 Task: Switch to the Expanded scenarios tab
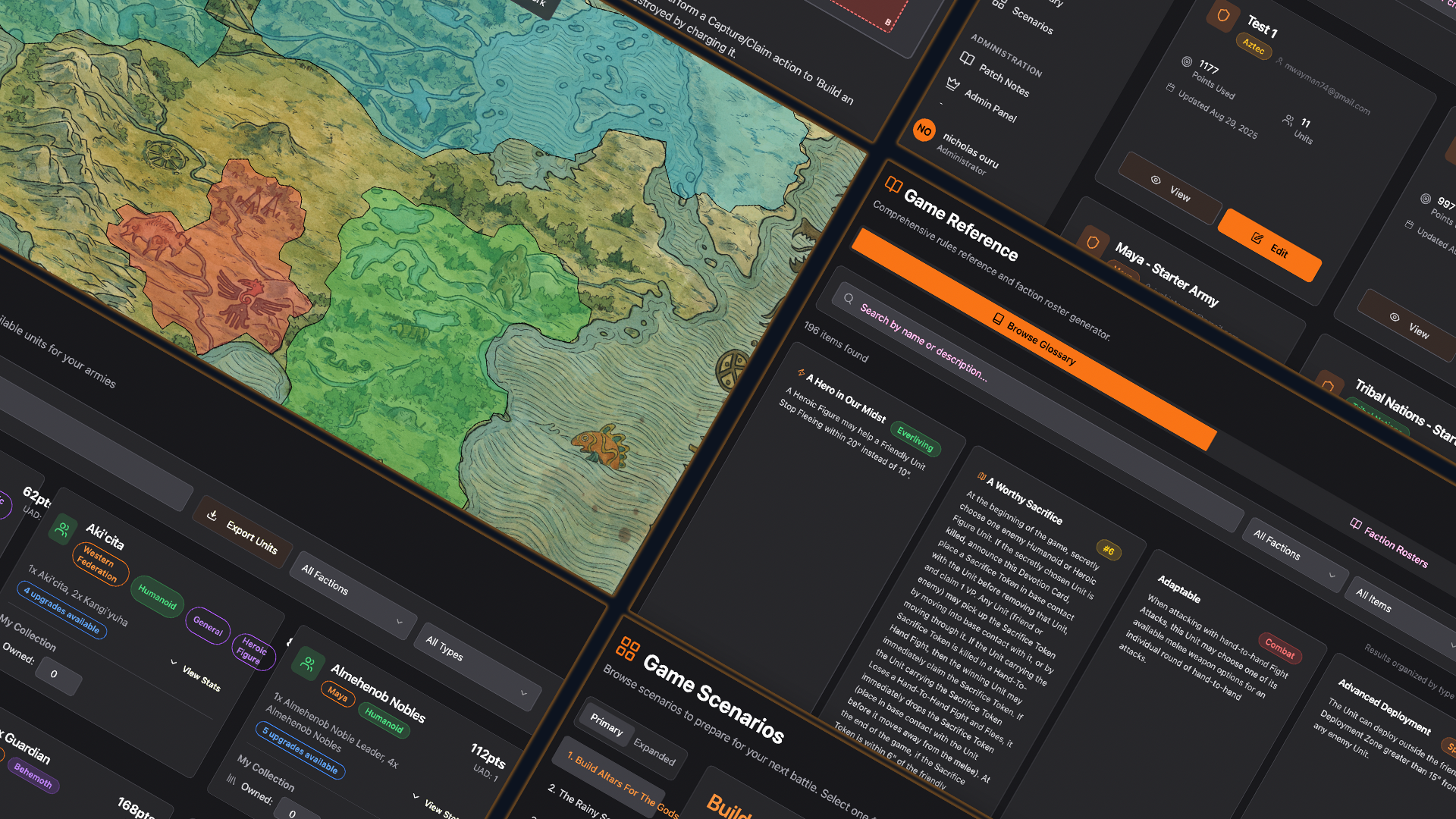[x=654, y=751]
